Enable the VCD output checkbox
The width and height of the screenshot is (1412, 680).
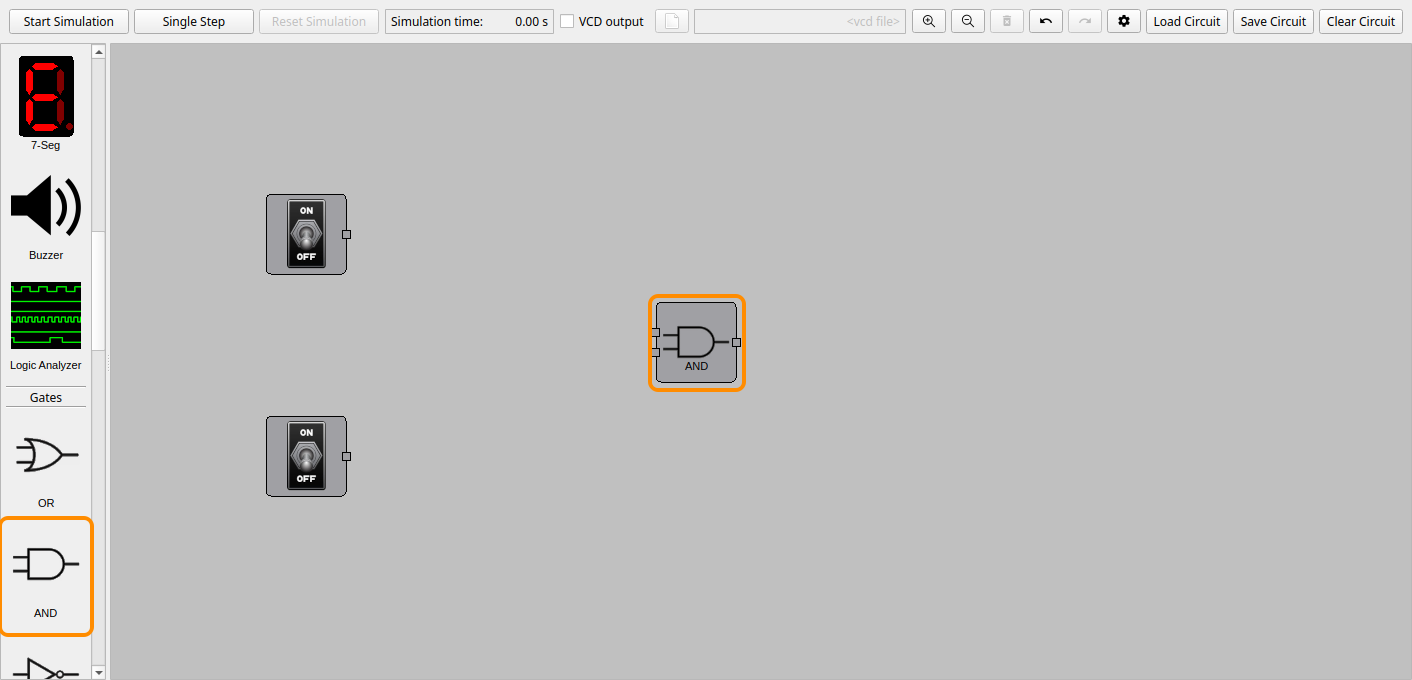click(x=567, y=21)
